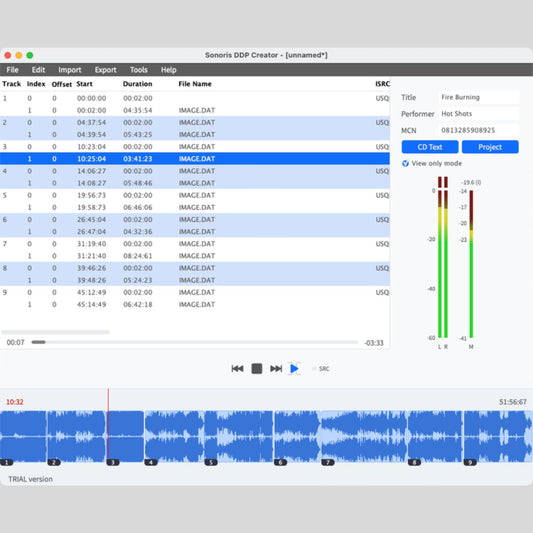Select track marker 8 on waveform
The width and height of the screenshot is (533, 533).
[x=414, y=462]
